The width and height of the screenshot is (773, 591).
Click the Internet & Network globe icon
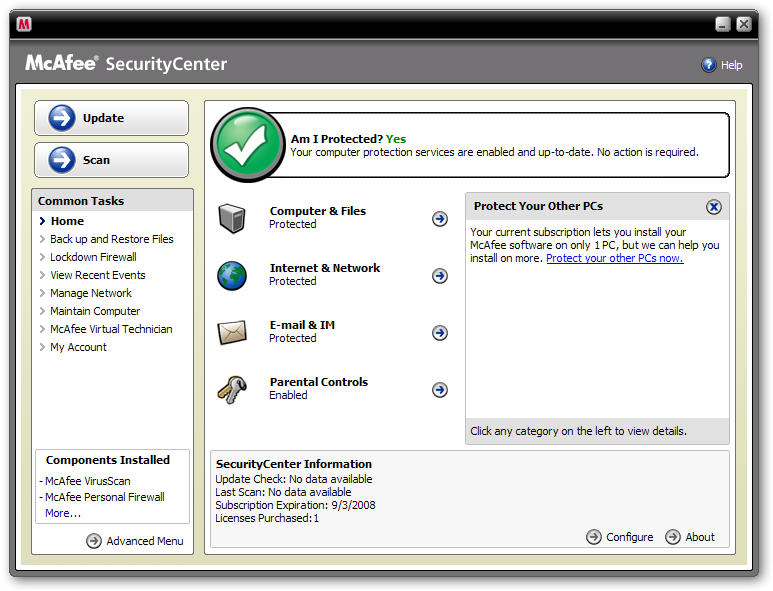pyautogui.click(x=232, y=275)
